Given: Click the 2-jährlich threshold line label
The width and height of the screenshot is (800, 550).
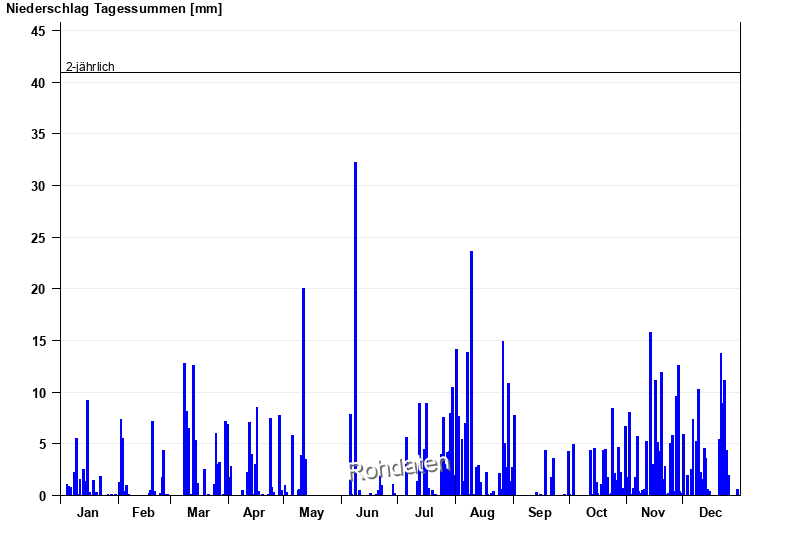Looking at the screenshot, I should click(x=90, y=67).
